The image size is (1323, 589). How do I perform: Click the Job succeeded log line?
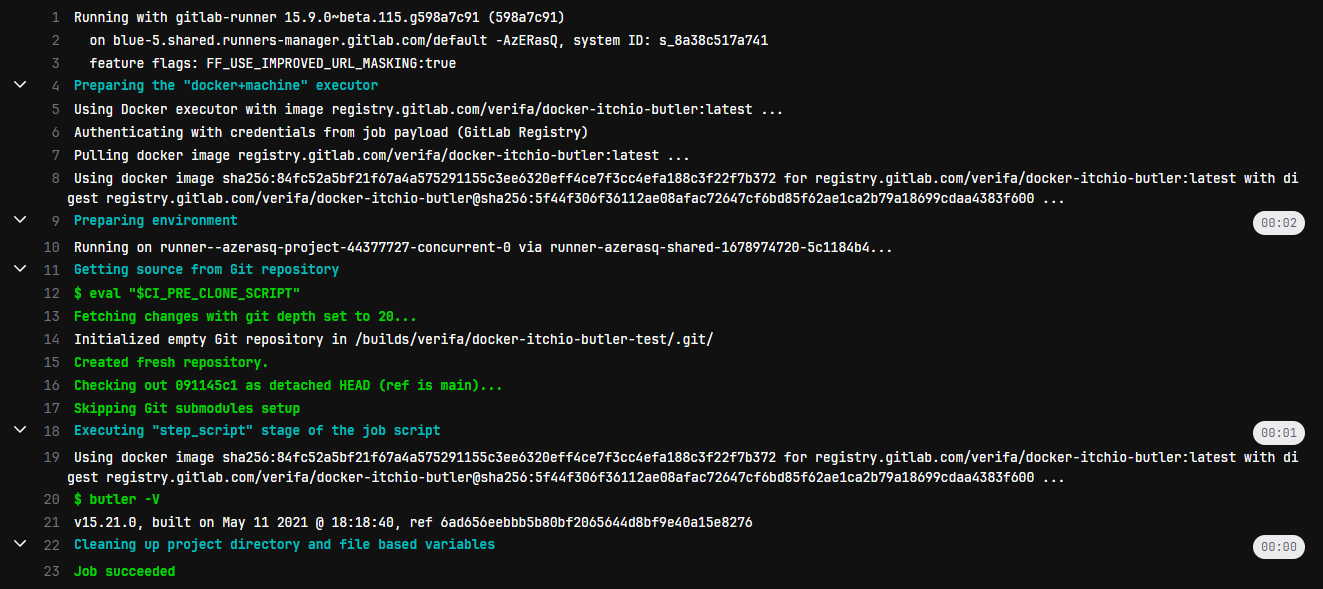tap(124, 571)
